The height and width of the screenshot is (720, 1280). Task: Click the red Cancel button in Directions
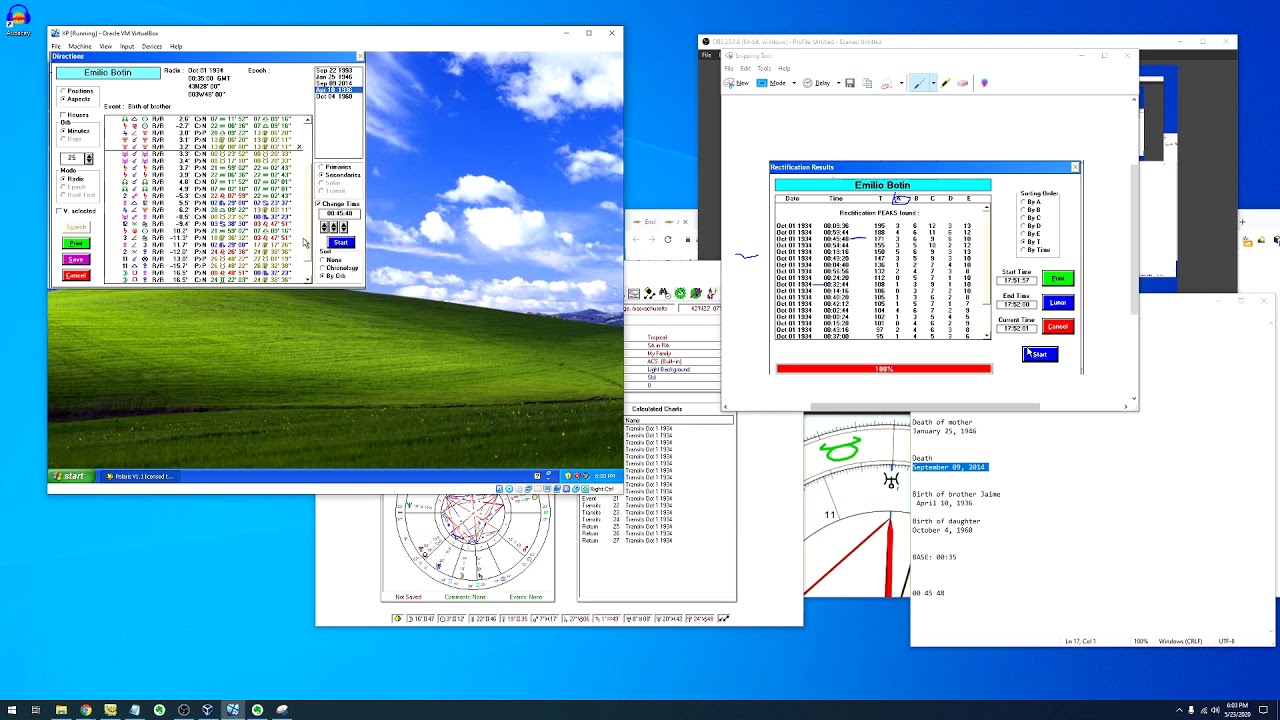[x=76, y=276]
